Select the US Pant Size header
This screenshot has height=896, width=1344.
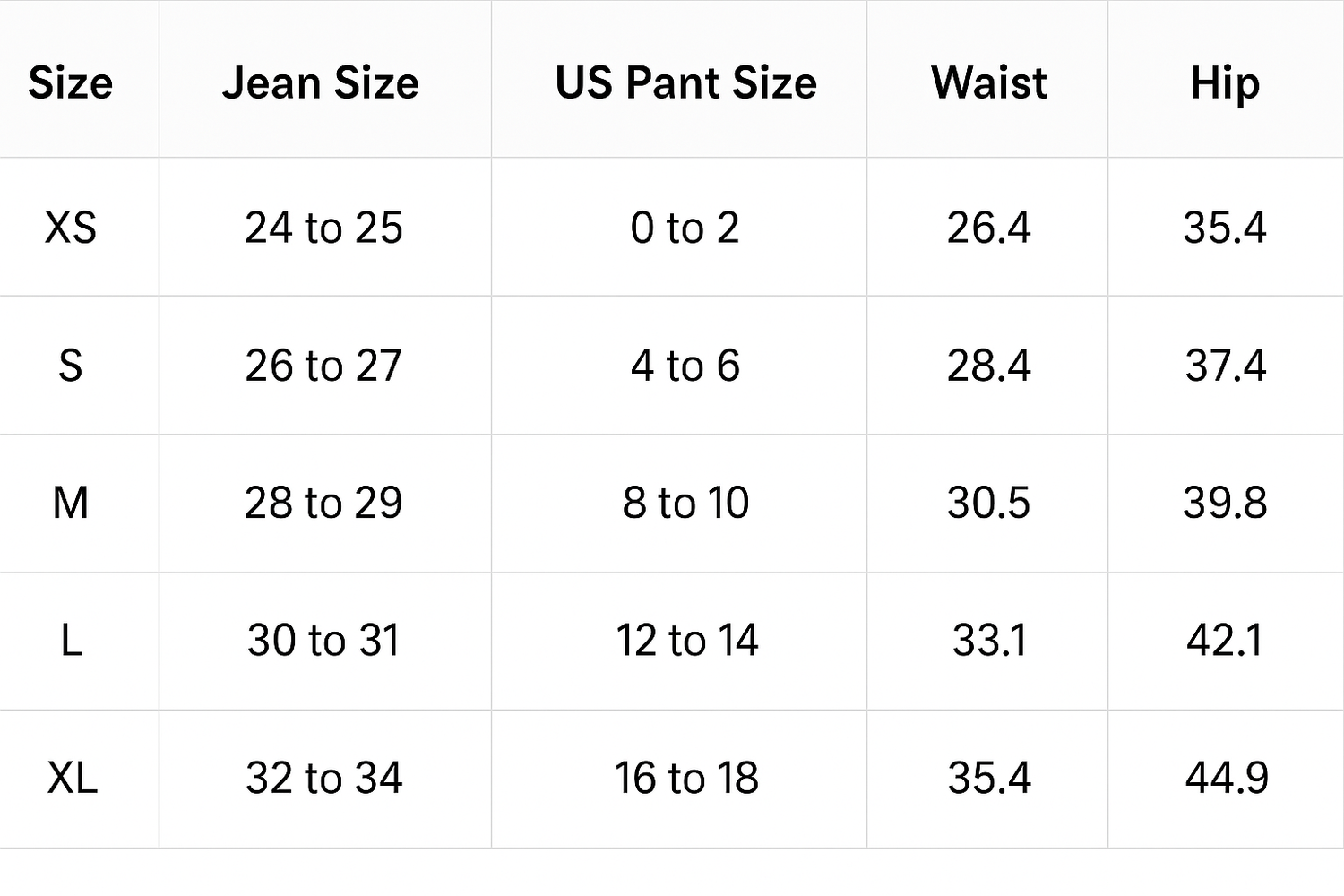[685, 83]
